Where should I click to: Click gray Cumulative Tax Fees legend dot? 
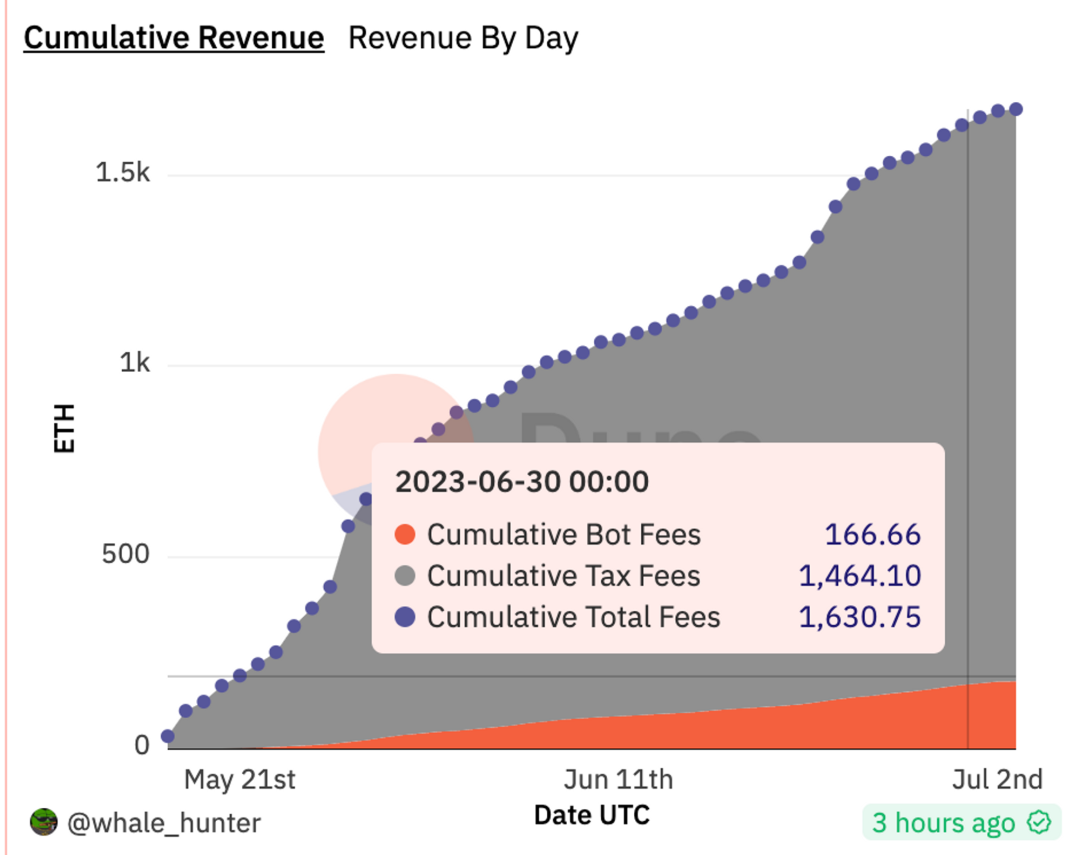pos(405,576)
